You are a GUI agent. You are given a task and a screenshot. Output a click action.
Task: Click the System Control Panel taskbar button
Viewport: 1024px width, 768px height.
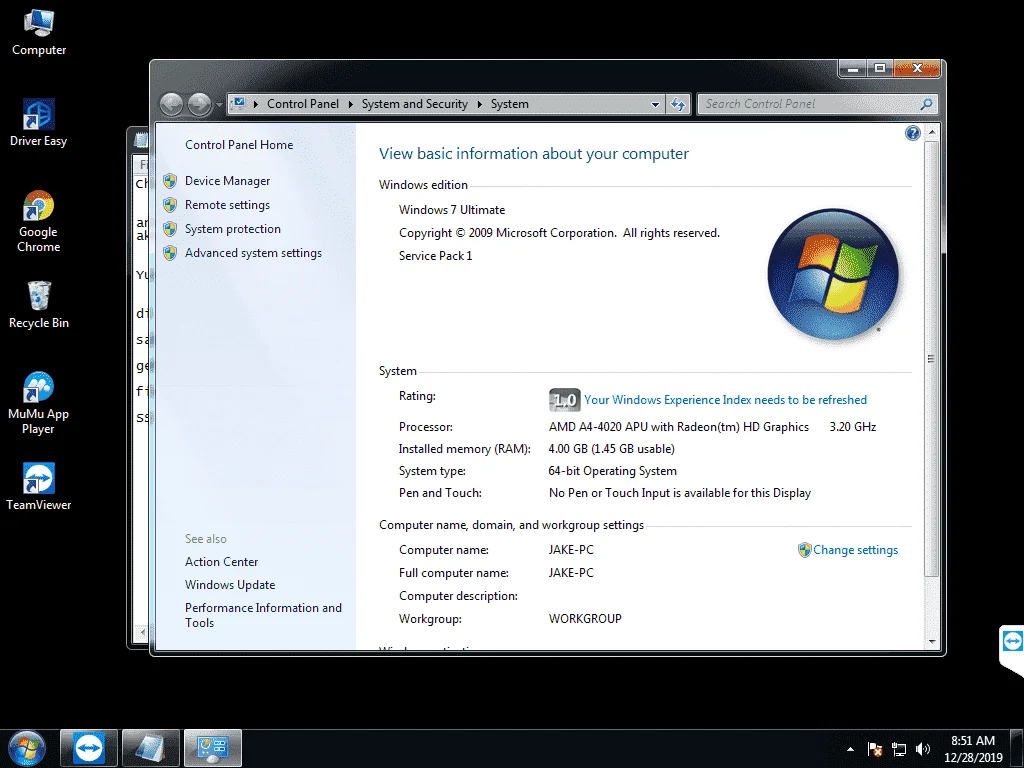pos(213,748)
